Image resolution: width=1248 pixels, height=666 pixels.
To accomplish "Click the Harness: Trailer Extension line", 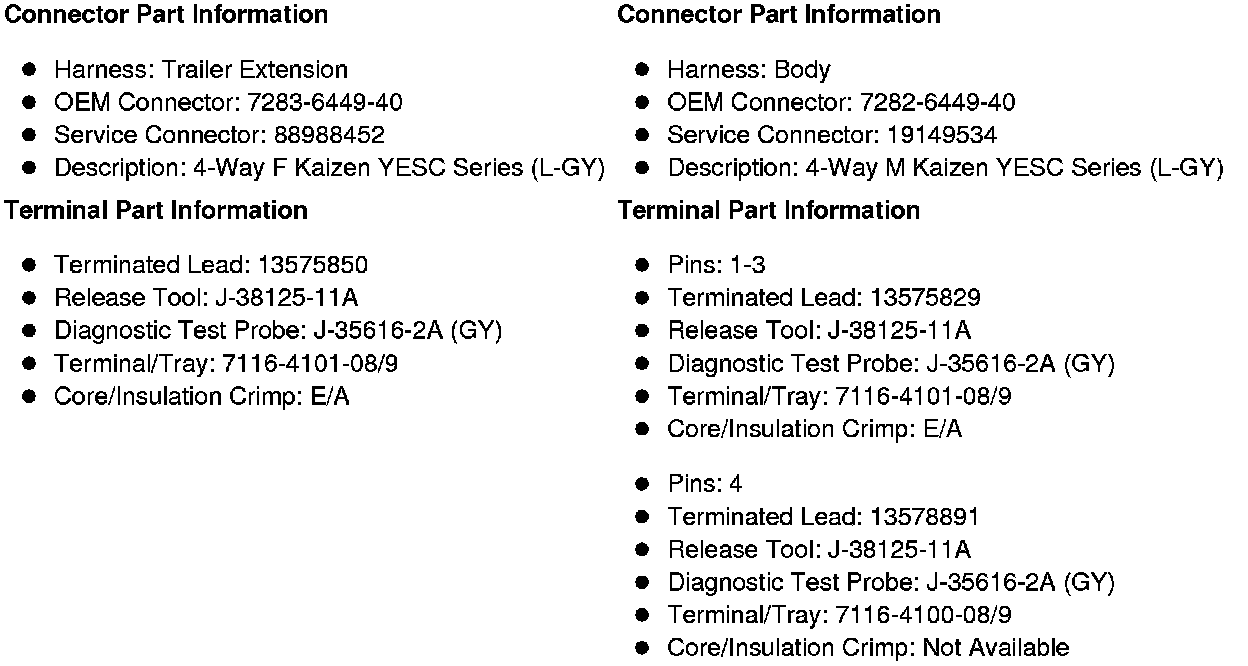I will [200, 70].
